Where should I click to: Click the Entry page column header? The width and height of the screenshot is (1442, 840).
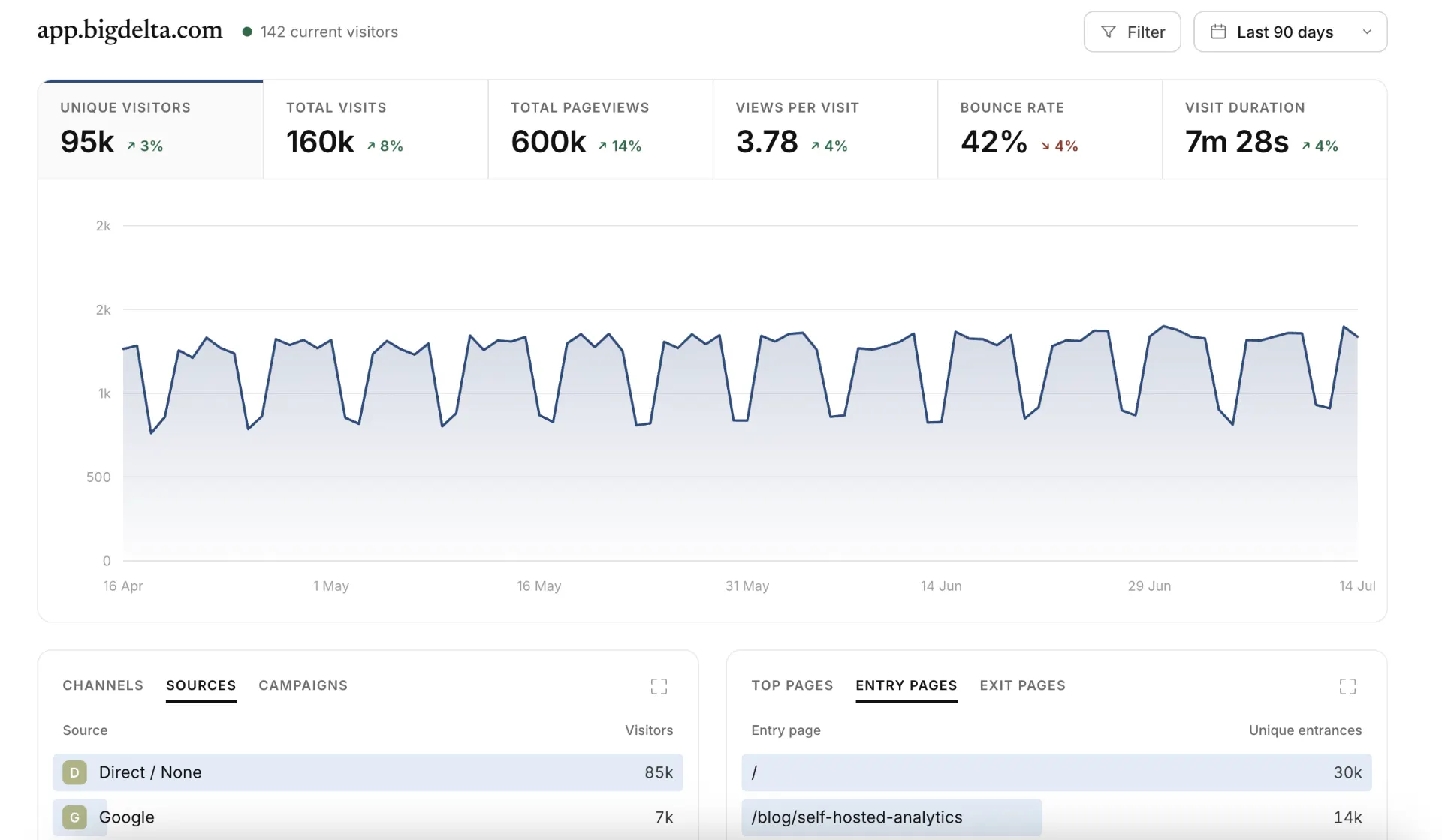[786, 730]
